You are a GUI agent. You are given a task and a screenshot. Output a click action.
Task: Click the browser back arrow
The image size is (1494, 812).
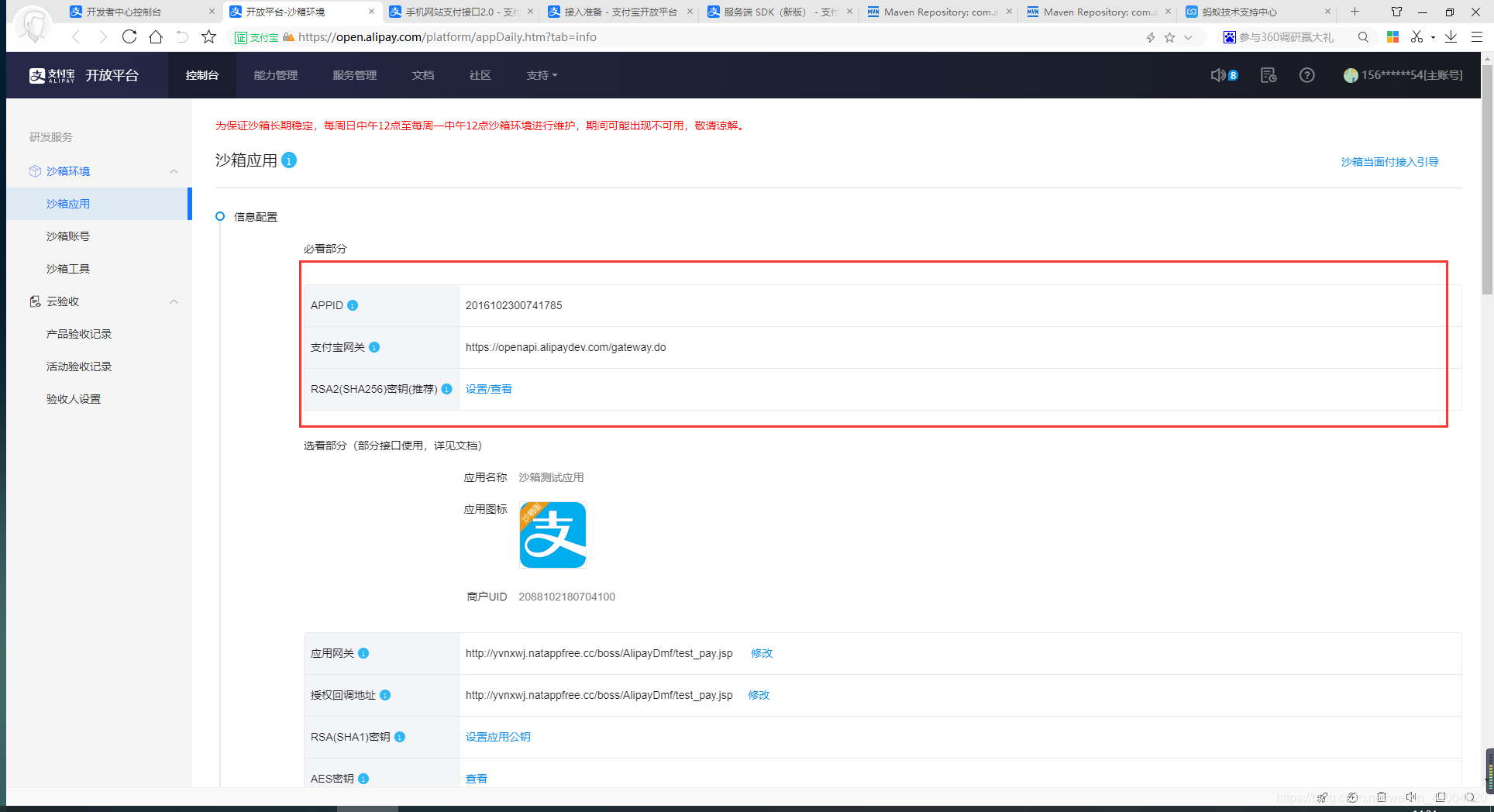(76, 37)
